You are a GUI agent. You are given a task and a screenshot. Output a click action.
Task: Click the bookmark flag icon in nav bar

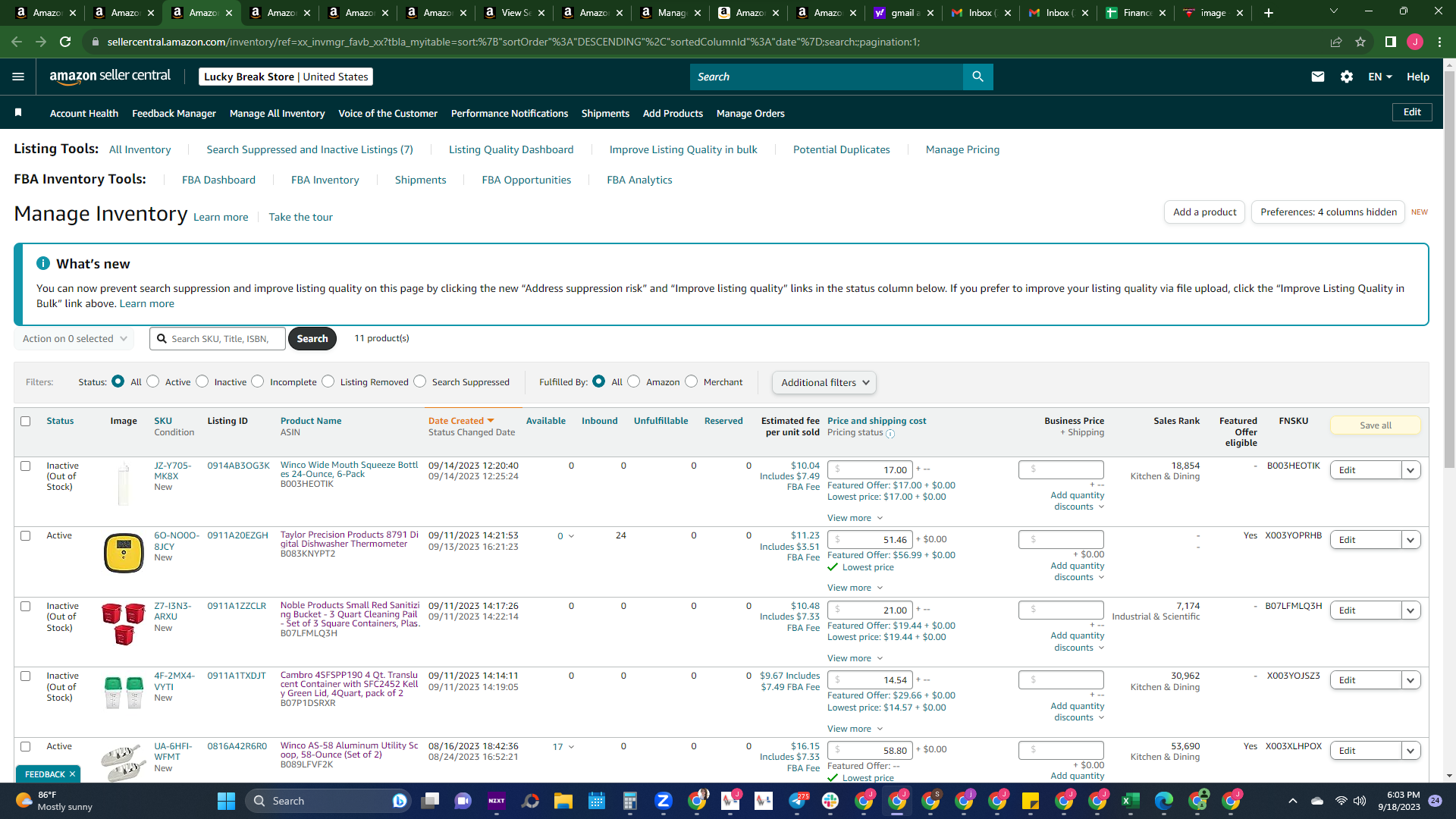pyautogui.click(x=18, y=112)
